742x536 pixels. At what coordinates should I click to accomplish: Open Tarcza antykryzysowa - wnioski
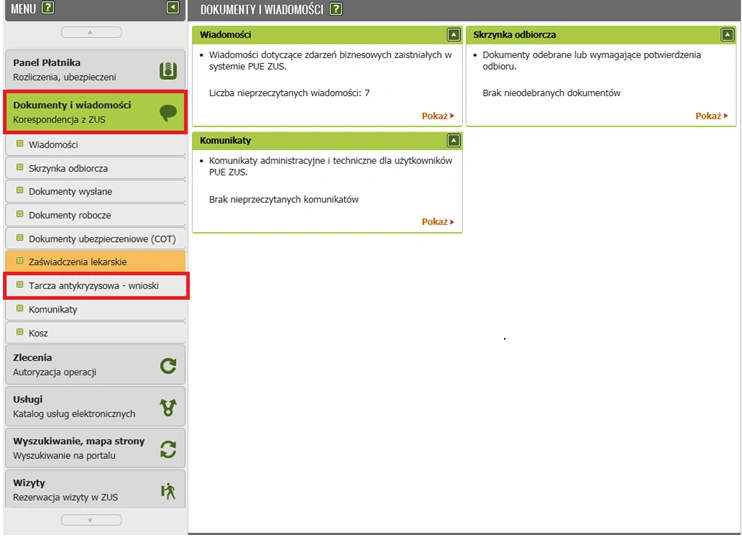(95, 286)
